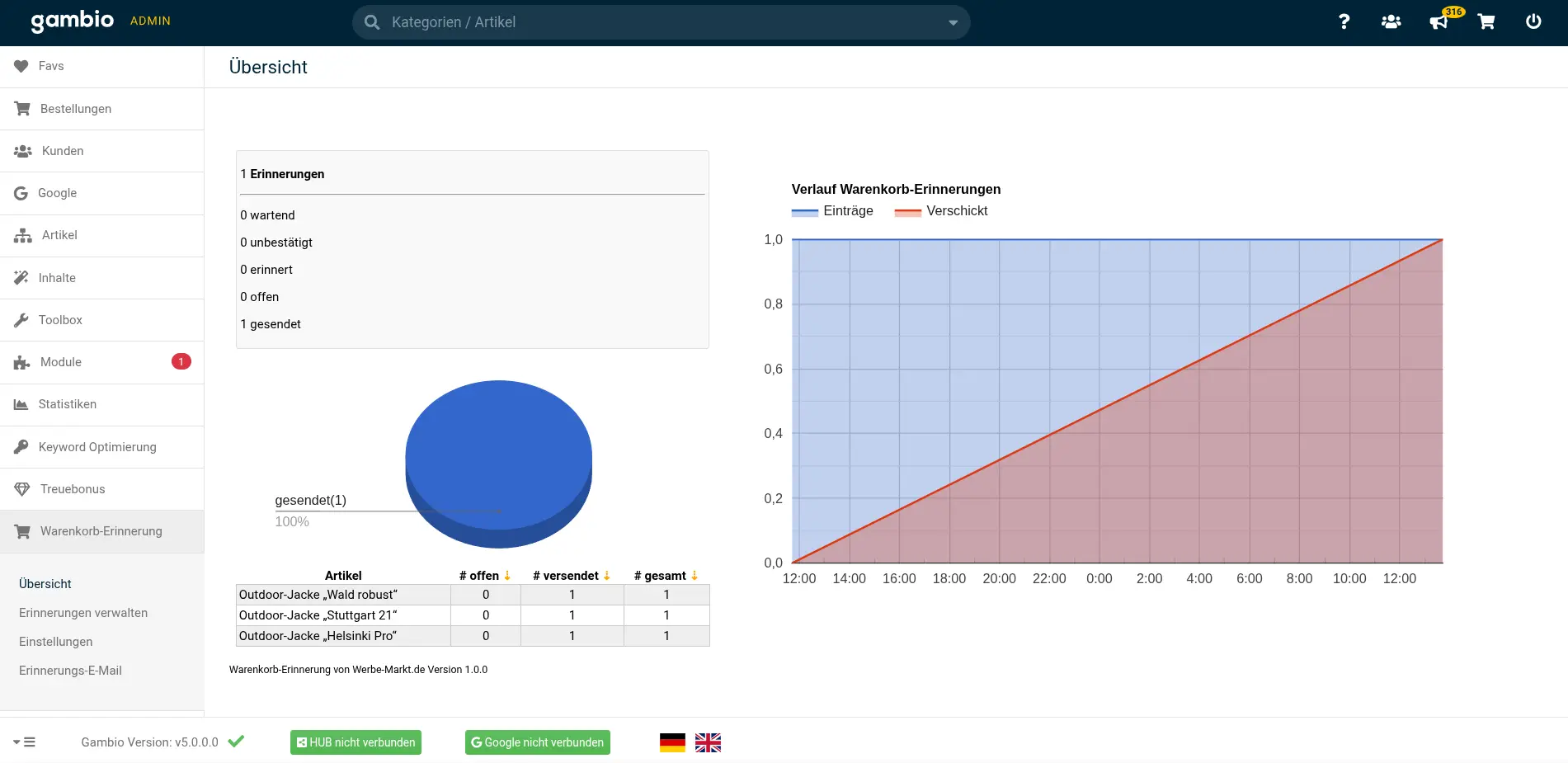Toggle the Verschickt series in chart legend
The image size is (1568, 763).
pos(942,211)
